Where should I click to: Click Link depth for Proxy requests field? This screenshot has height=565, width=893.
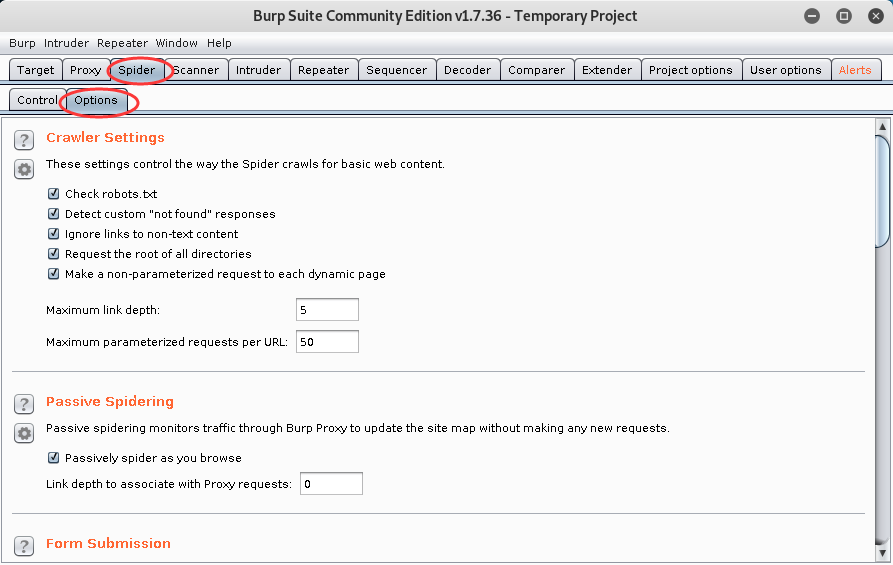click(331, 484)
